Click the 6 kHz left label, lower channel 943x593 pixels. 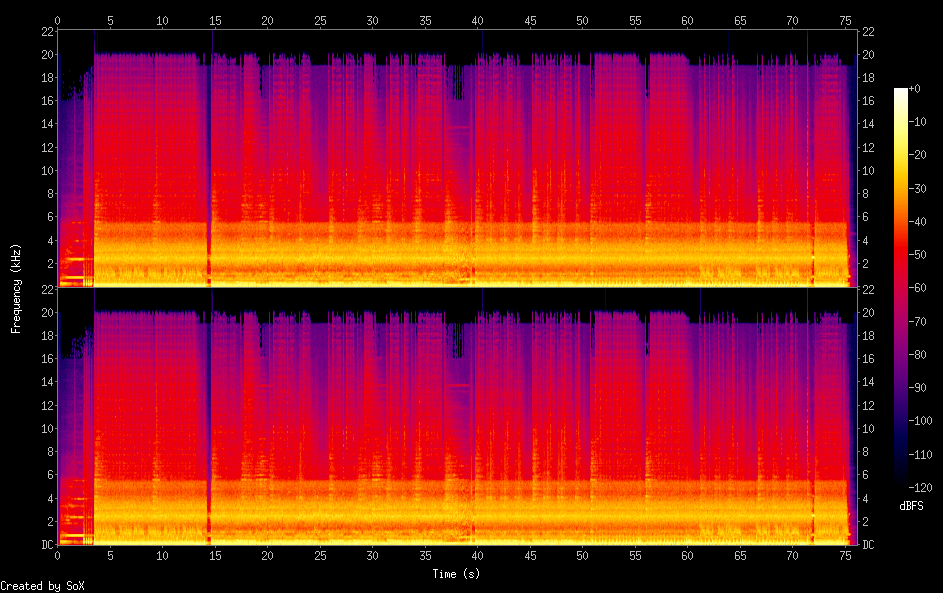(49, 475)
